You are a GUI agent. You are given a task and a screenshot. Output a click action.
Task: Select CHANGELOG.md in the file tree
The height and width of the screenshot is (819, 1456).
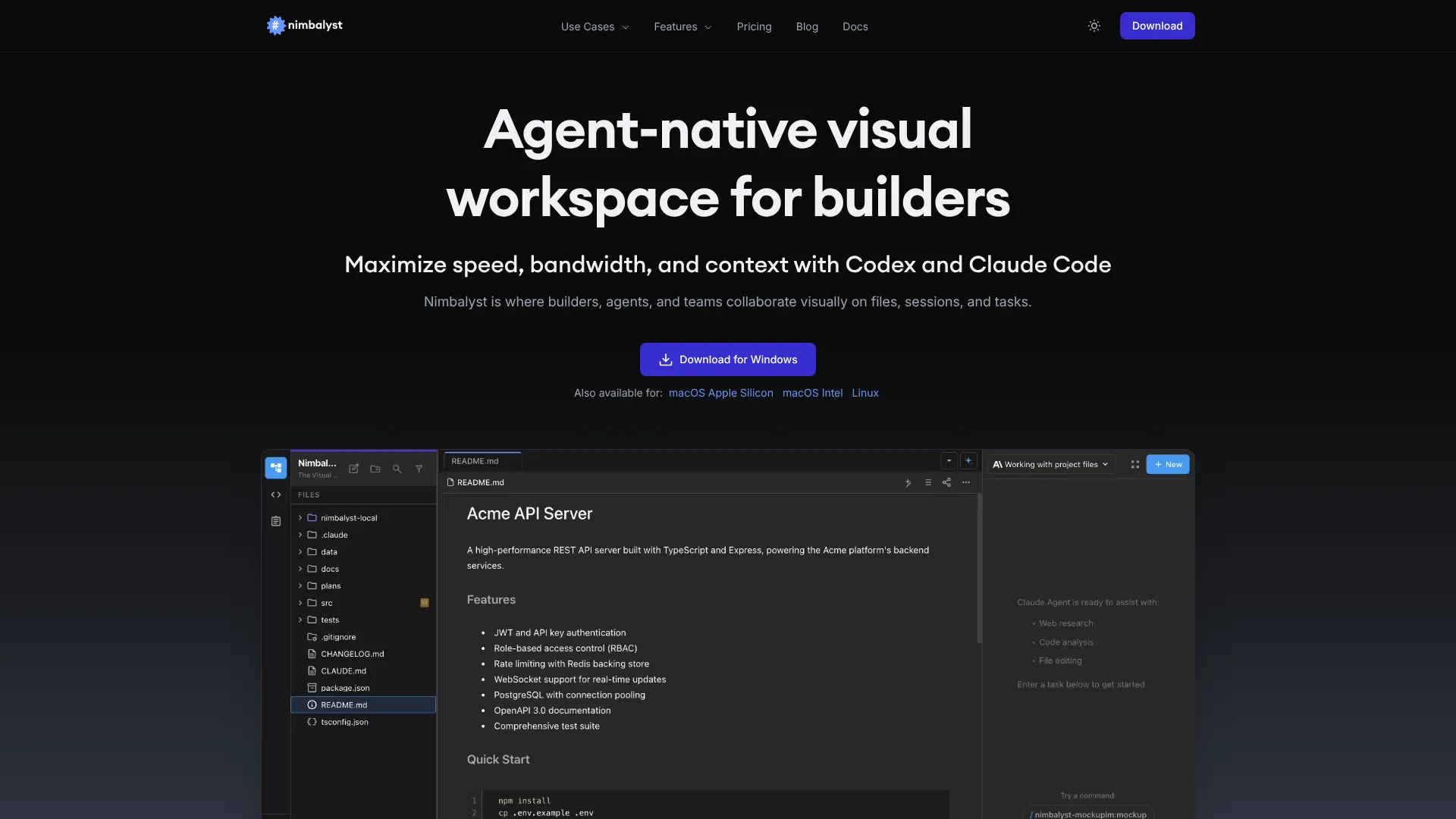click(x=352, y=654)
